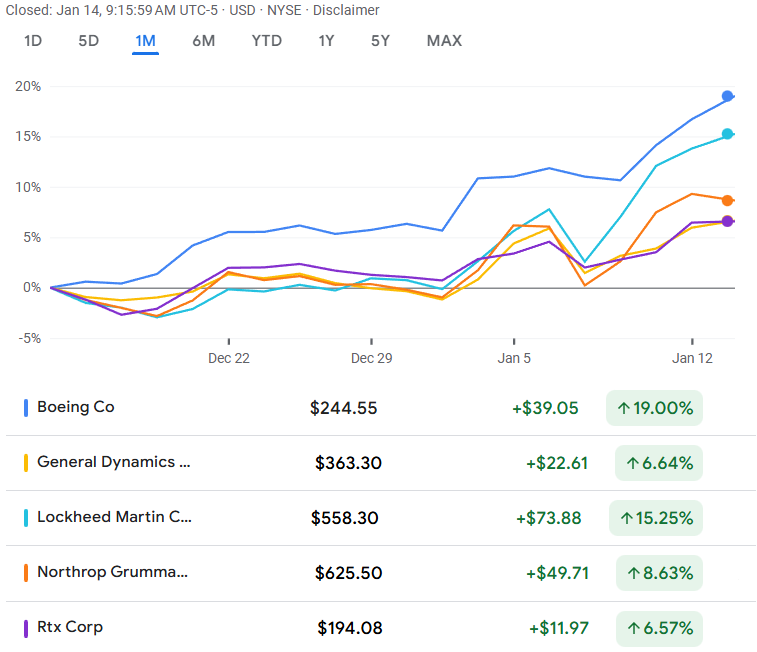This screenshot has width=757, height=652.
Task: Click the +$39.05 change value
Action: 545,408
